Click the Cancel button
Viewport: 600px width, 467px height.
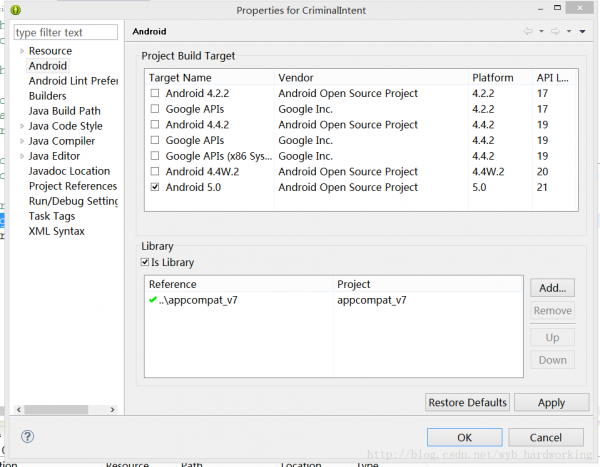click(546, 437)
